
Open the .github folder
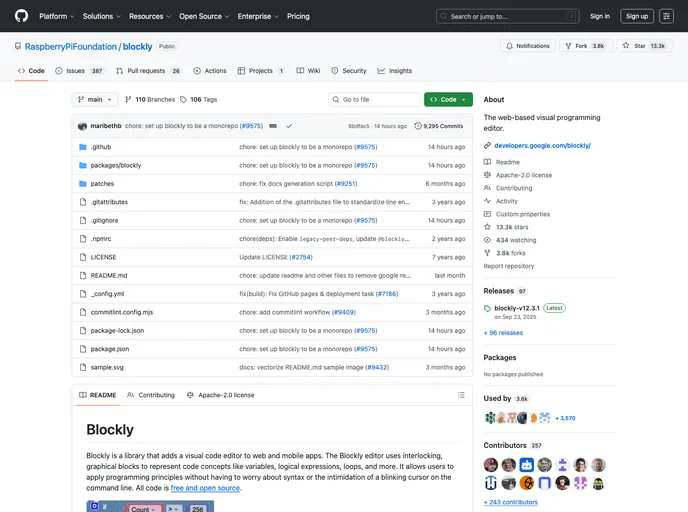click(x=101, y=147)
